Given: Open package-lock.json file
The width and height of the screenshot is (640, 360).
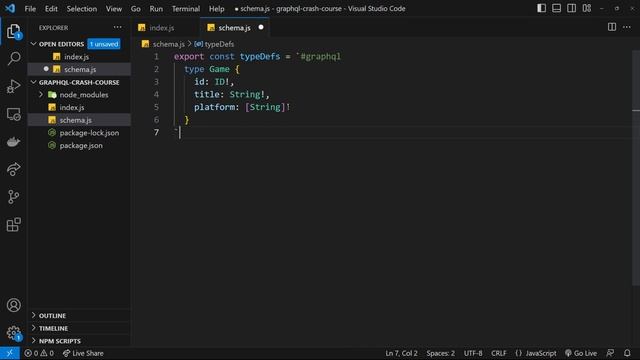Looking at the screenshot, I should (x=79, y=133).
